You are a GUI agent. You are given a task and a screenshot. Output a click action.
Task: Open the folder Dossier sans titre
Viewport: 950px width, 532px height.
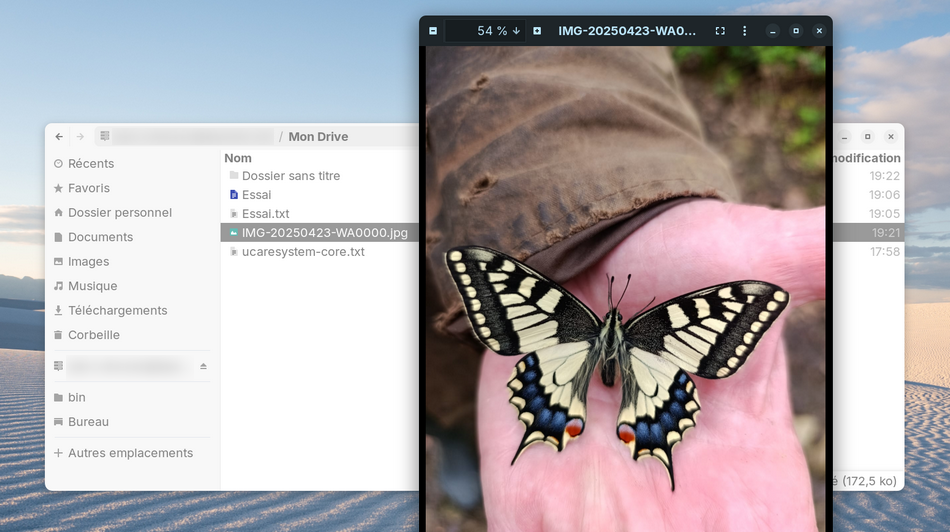(290, 176)
